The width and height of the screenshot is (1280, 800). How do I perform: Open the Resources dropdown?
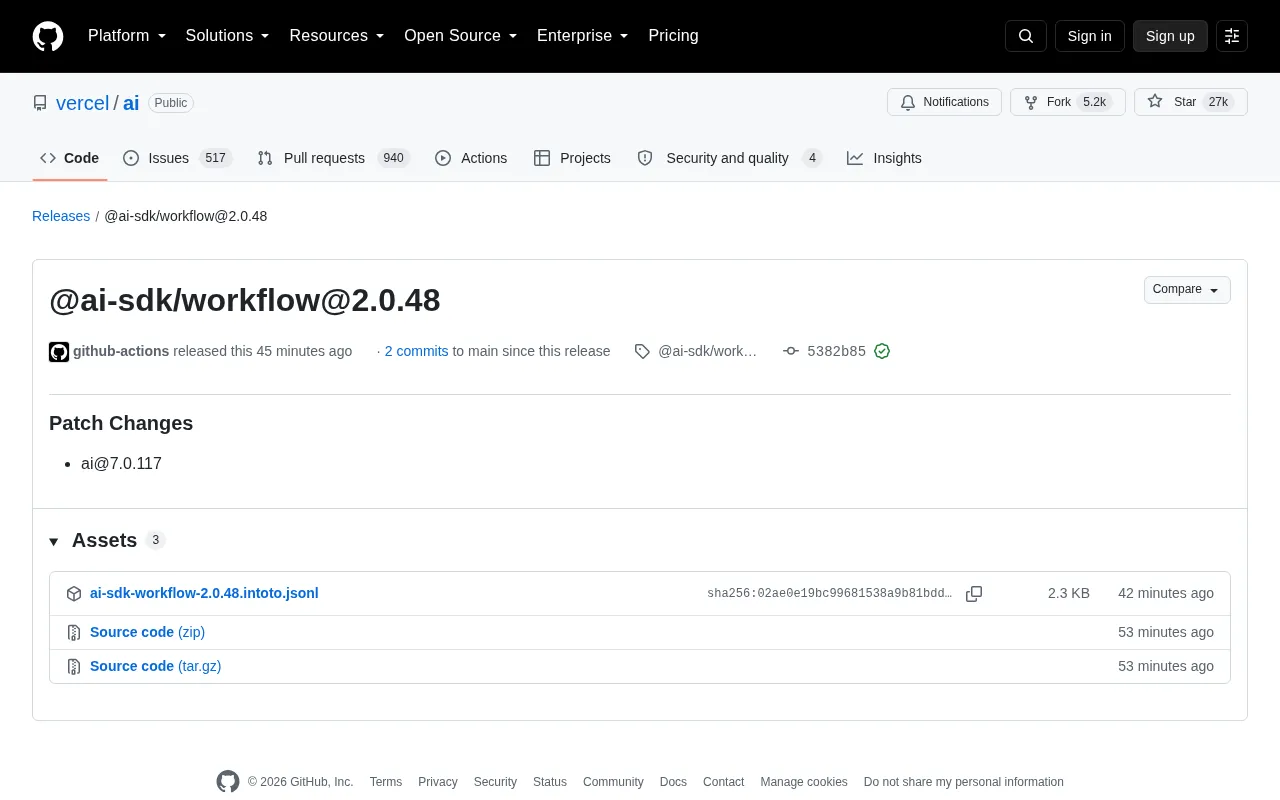coord(337,36)
